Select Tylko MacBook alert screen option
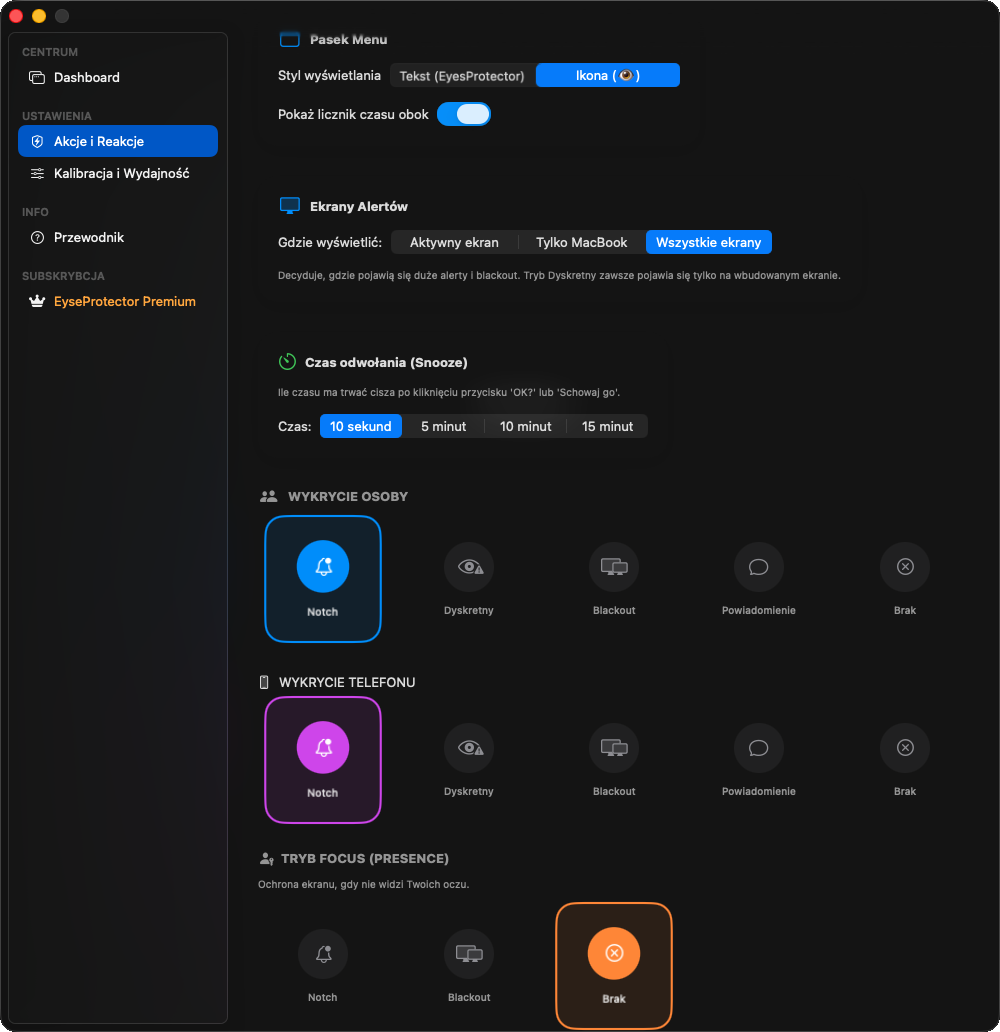The image size is (1000, 1032). click(581, 242)
